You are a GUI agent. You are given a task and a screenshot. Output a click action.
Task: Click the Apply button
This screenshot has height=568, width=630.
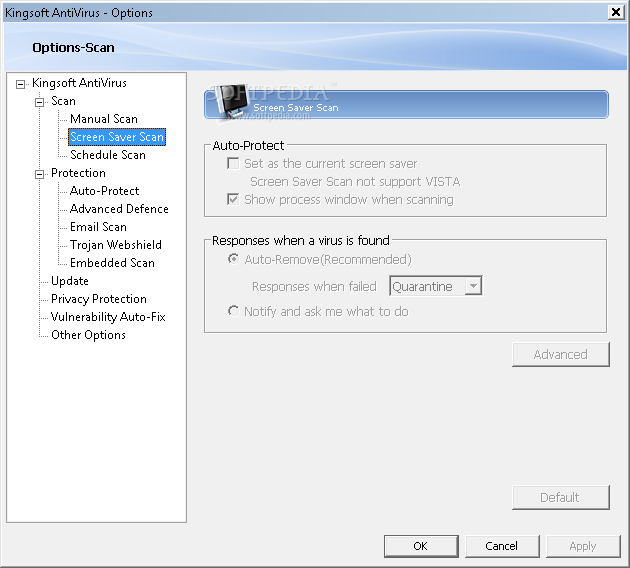pyautogui.click(x=583, y=546)
